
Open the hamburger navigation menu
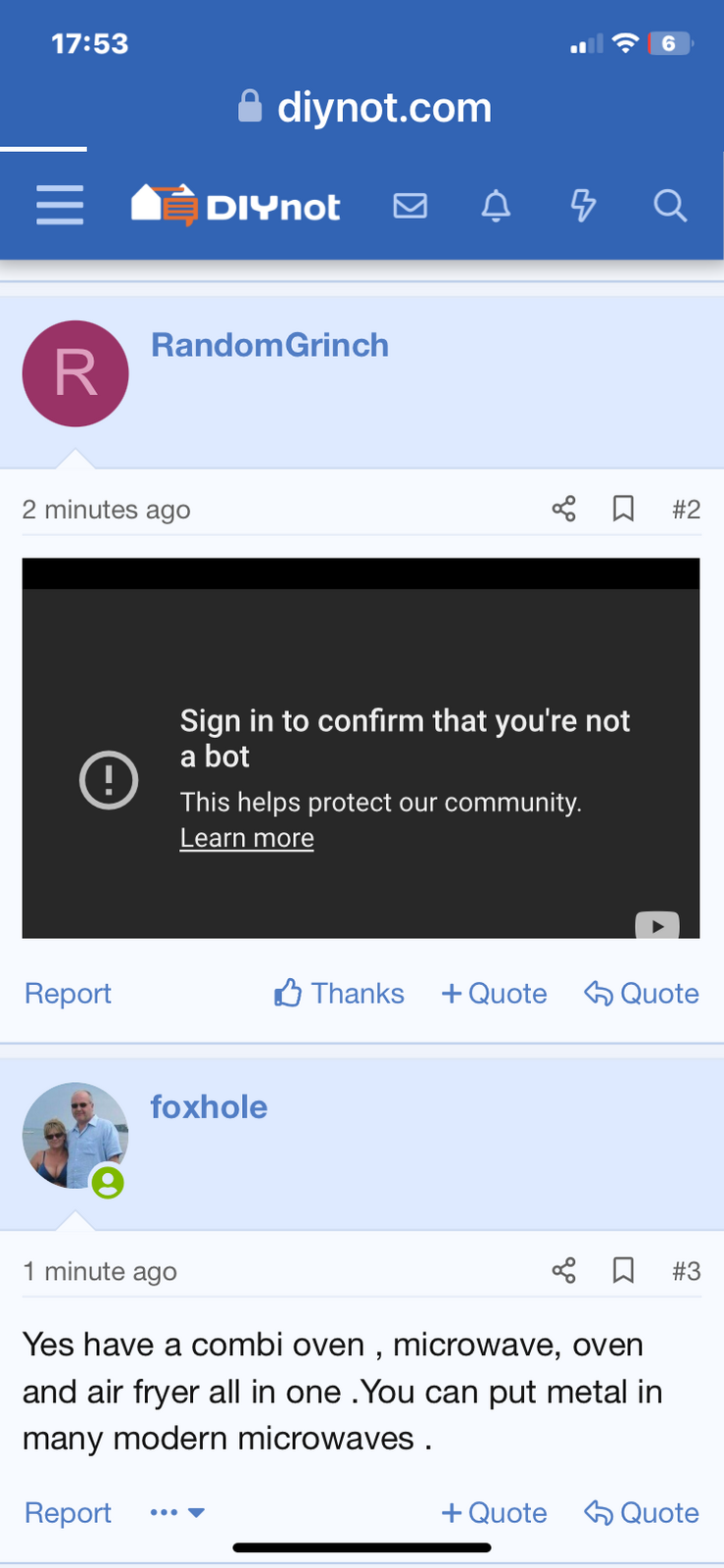[x=60, y=206]
